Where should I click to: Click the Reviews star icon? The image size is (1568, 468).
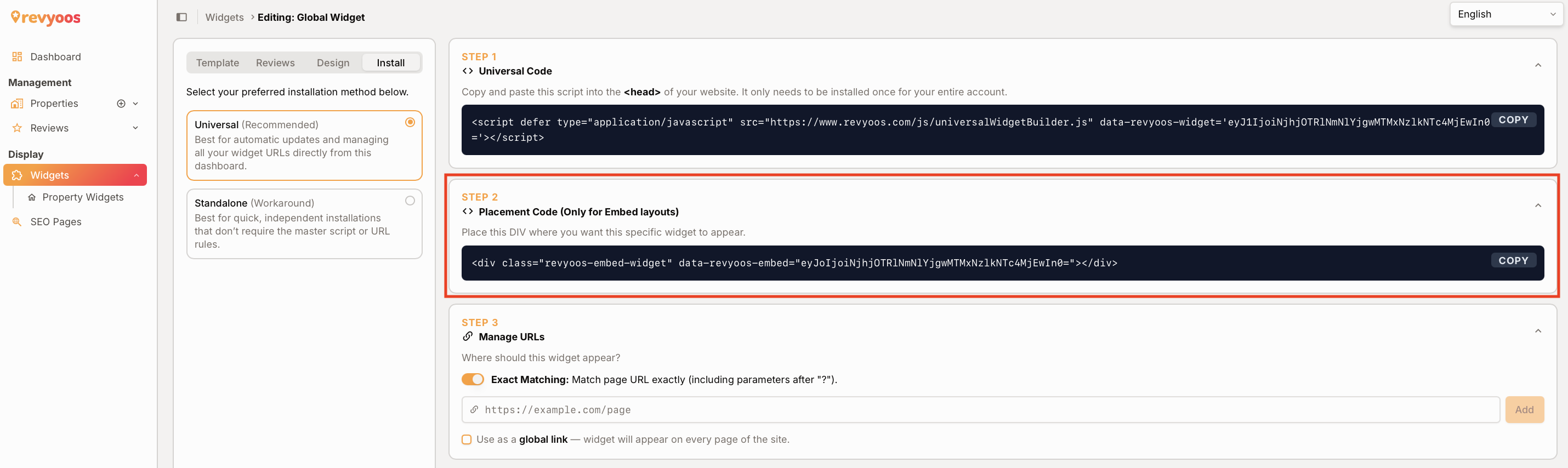click(x=17, y=128)
